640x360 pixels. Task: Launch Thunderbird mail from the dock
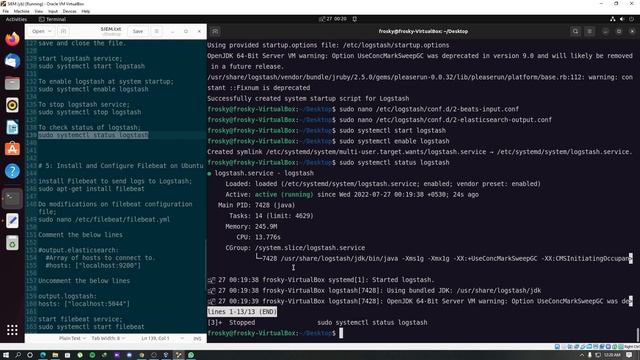click(12, 61)
